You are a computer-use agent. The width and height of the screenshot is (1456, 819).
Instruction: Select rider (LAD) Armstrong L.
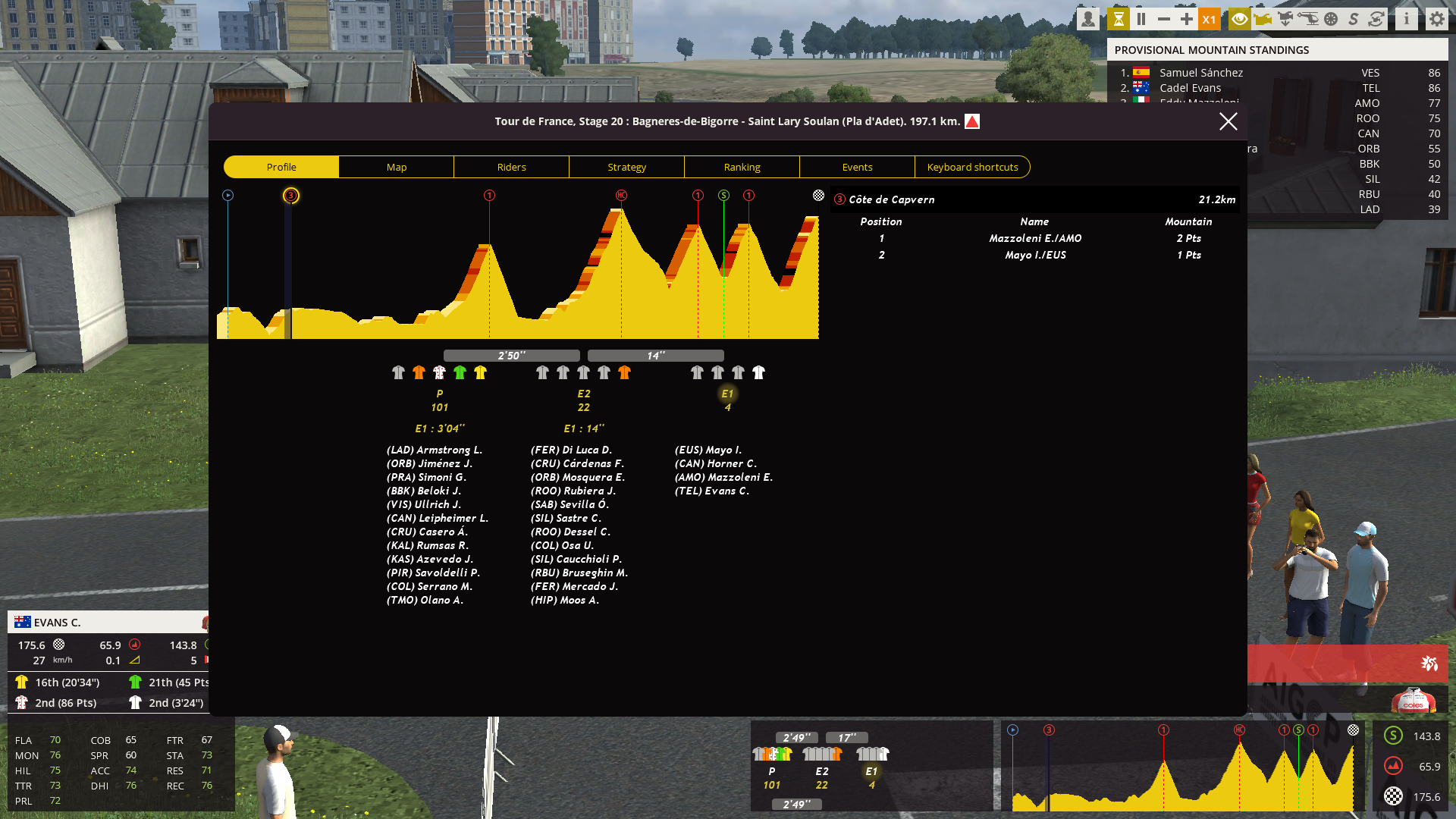click(x=435, y=450)
